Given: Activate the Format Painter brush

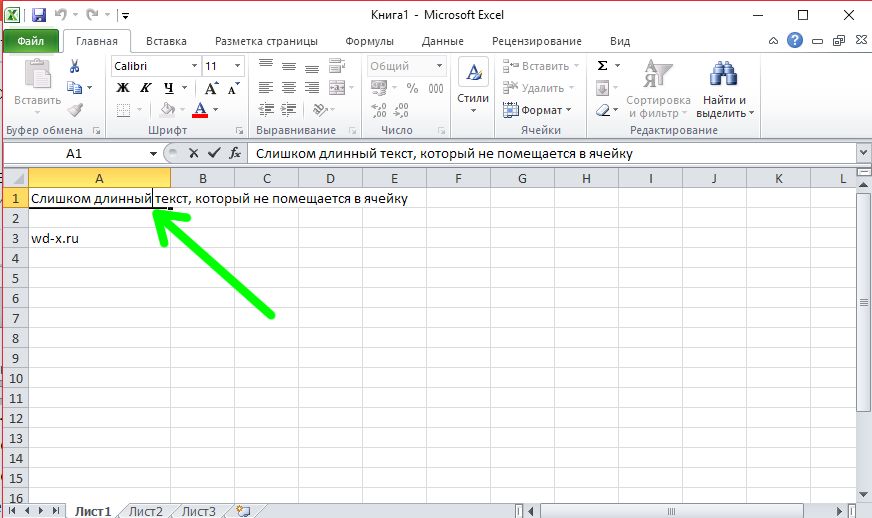Looking at the screenshot, I should pyautogui.click(x=75, y=110).
